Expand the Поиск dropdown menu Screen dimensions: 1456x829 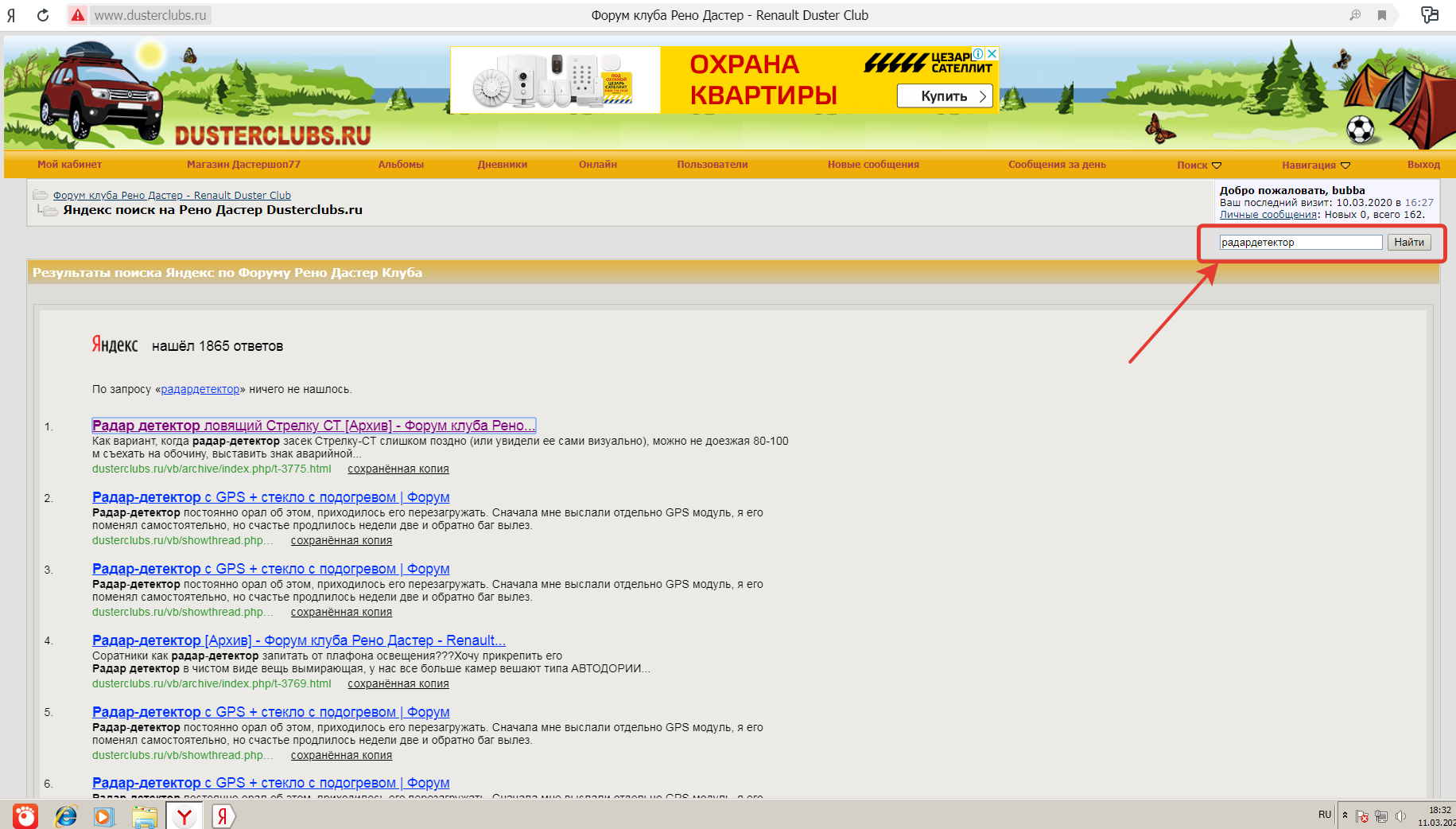pyautogui.click(x=1199, y=165)
